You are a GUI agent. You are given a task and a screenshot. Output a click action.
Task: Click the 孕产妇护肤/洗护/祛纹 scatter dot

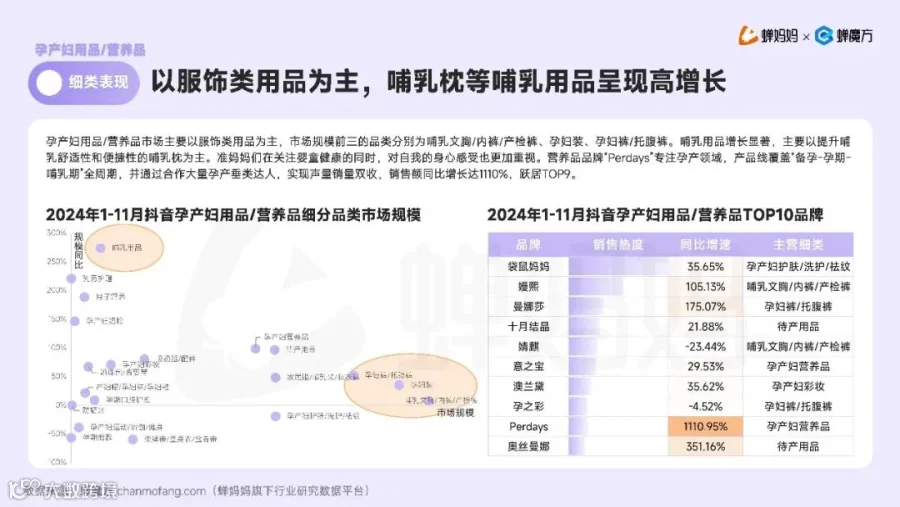[276, 416]
